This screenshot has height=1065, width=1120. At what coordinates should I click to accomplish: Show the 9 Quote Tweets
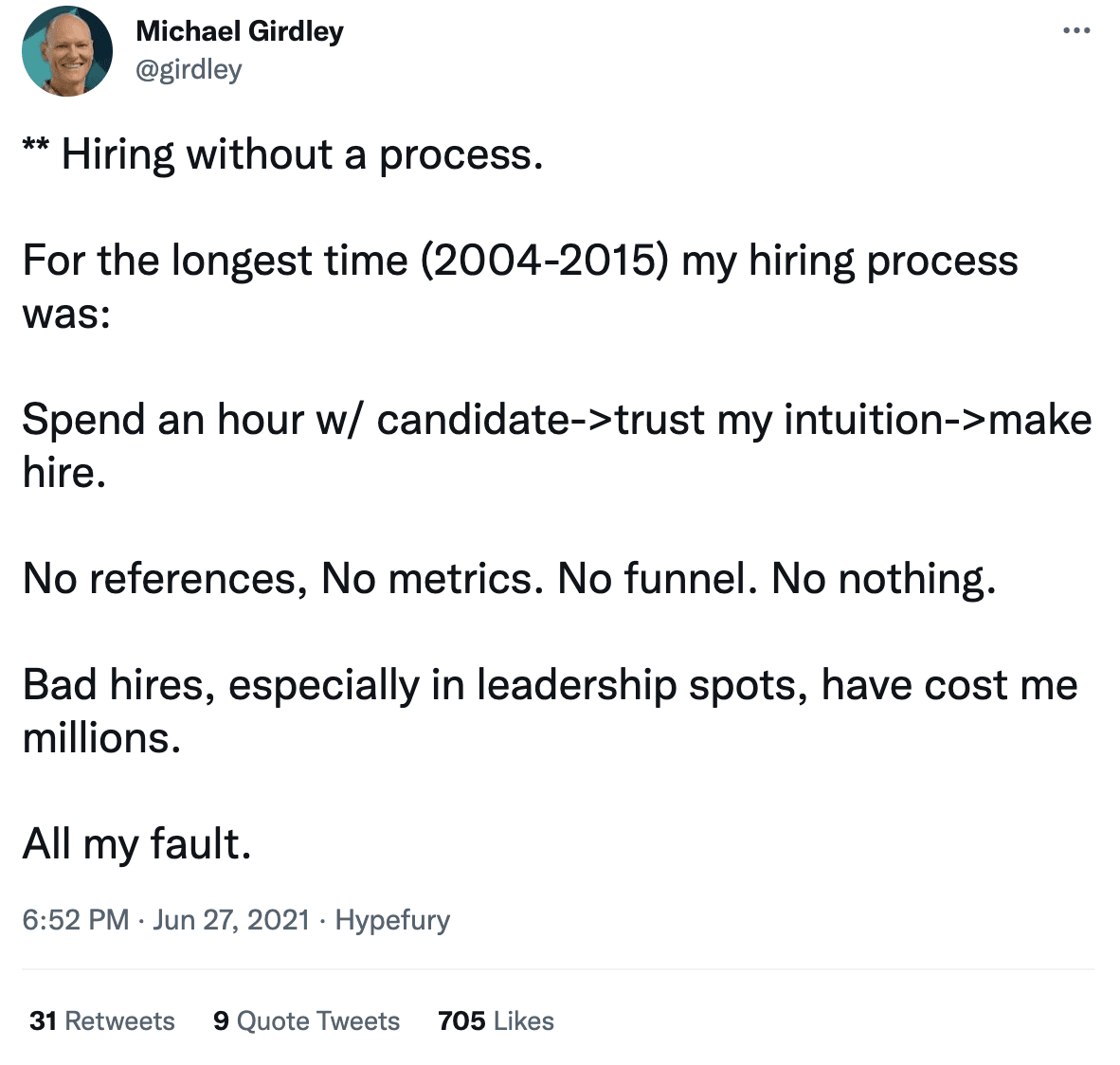coord(306,1020)
